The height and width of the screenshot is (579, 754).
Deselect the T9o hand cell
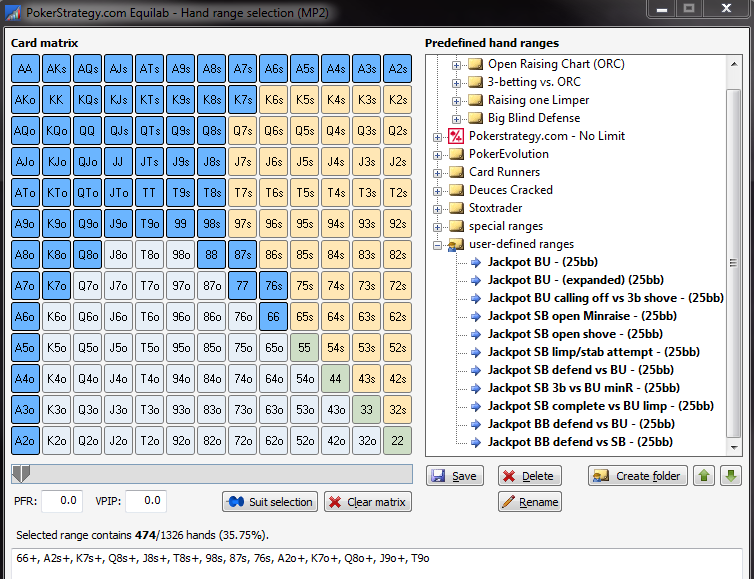150,224
